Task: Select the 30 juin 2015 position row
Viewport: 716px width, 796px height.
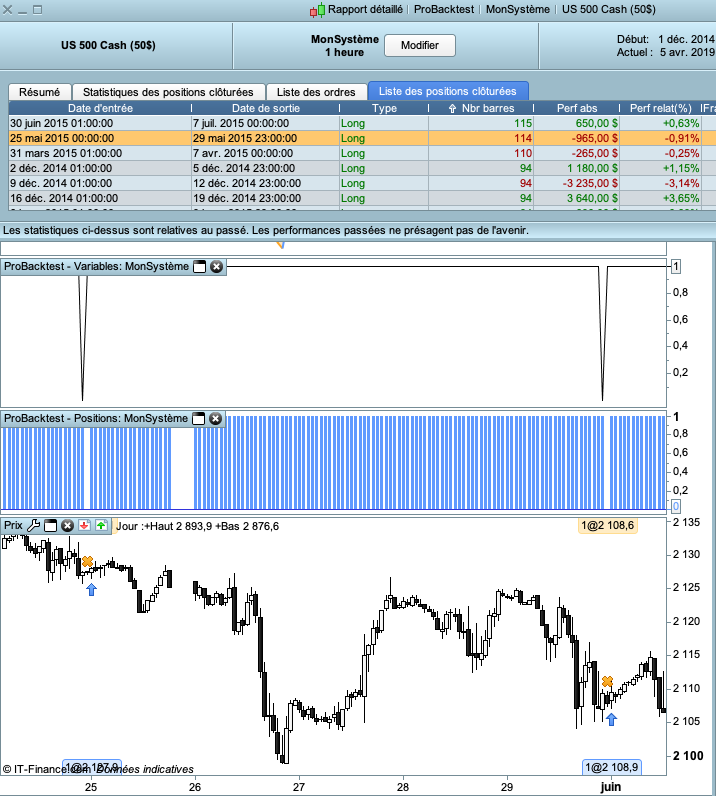Action: [362, 123]
